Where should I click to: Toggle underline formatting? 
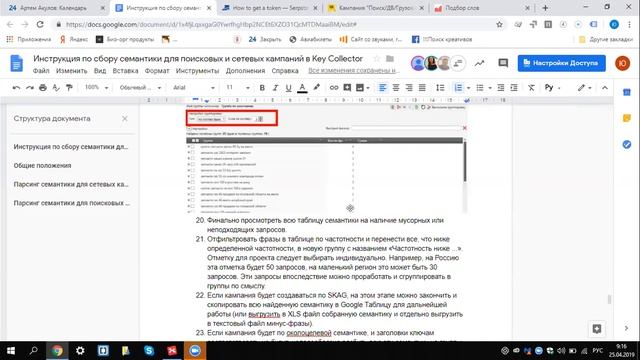point(289,88)
